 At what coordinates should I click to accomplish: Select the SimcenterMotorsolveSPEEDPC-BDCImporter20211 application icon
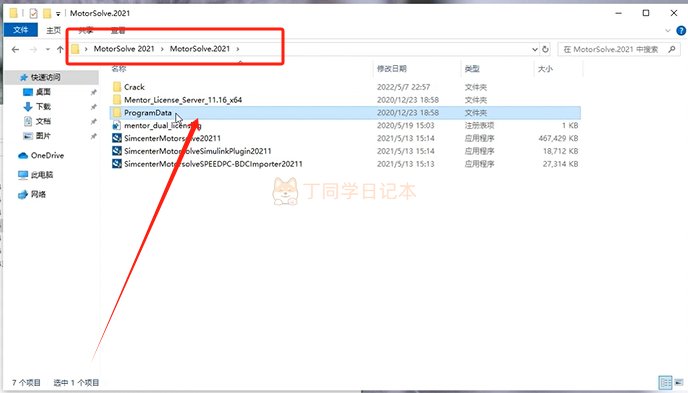tap(117, 164)
